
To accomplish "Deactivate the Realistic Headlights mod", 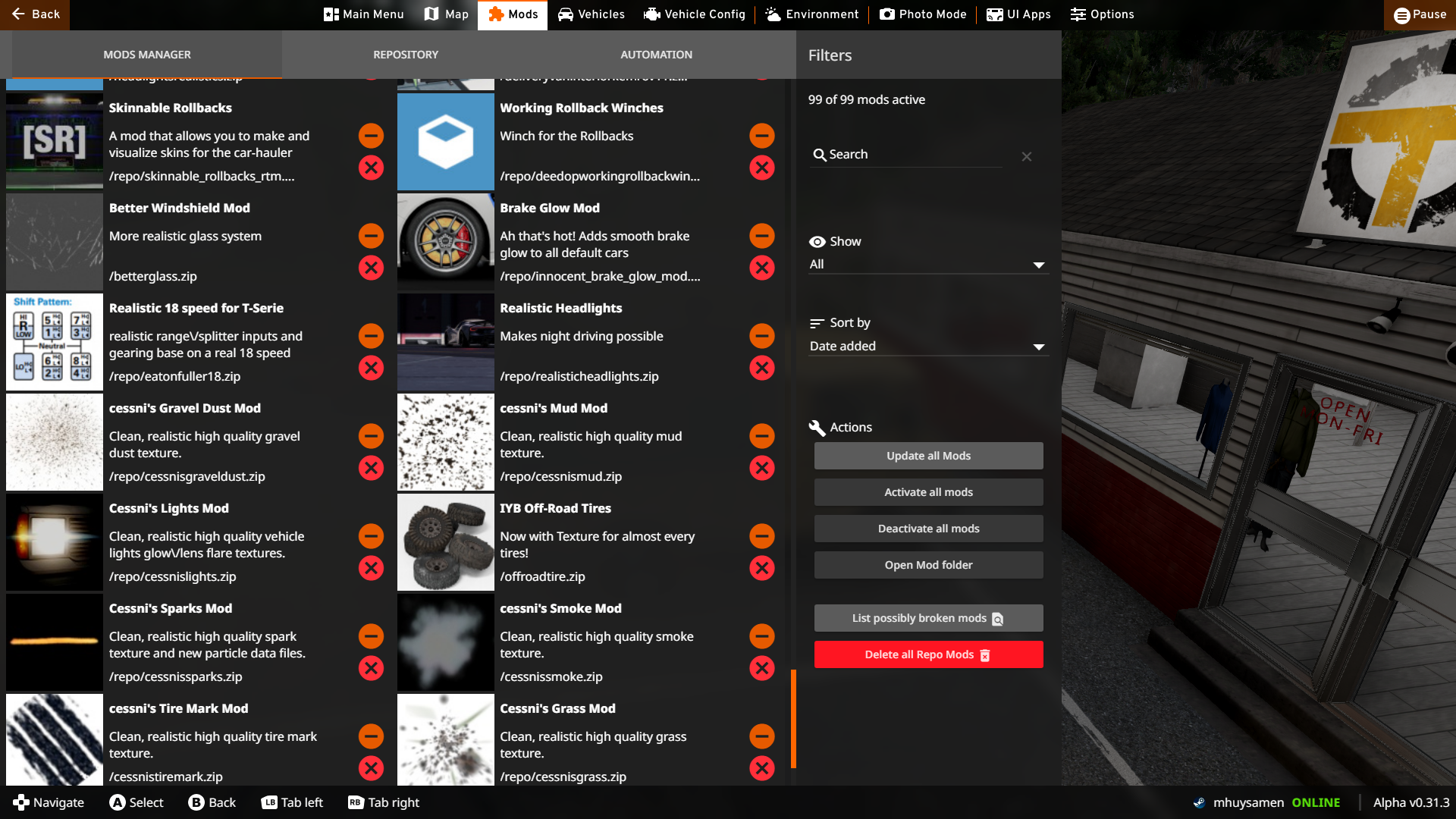I will tap(762, 336).
